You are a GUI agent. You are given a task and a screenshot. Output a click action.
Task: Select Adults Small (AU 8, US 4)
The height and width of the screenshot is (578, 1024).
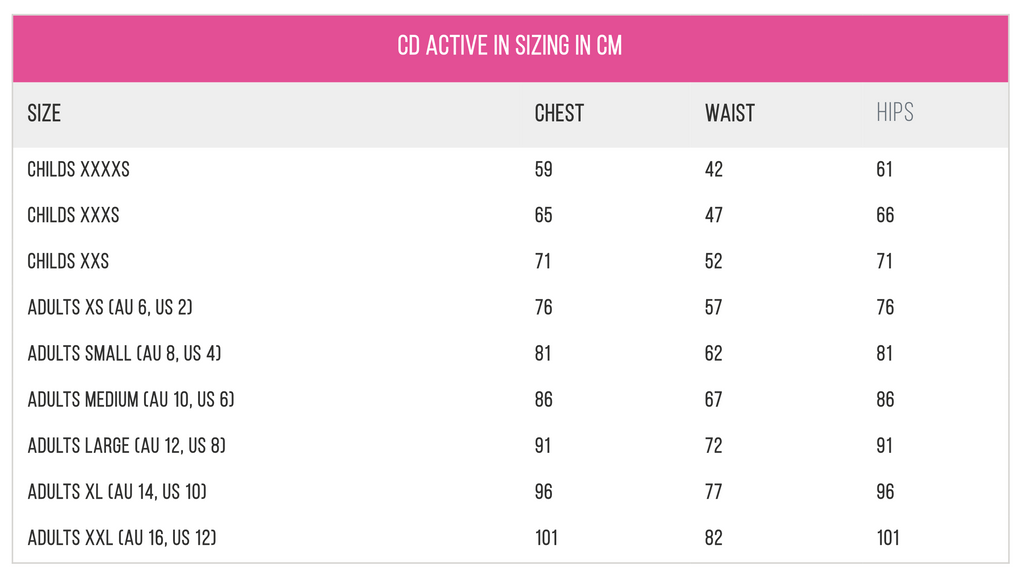124,353
